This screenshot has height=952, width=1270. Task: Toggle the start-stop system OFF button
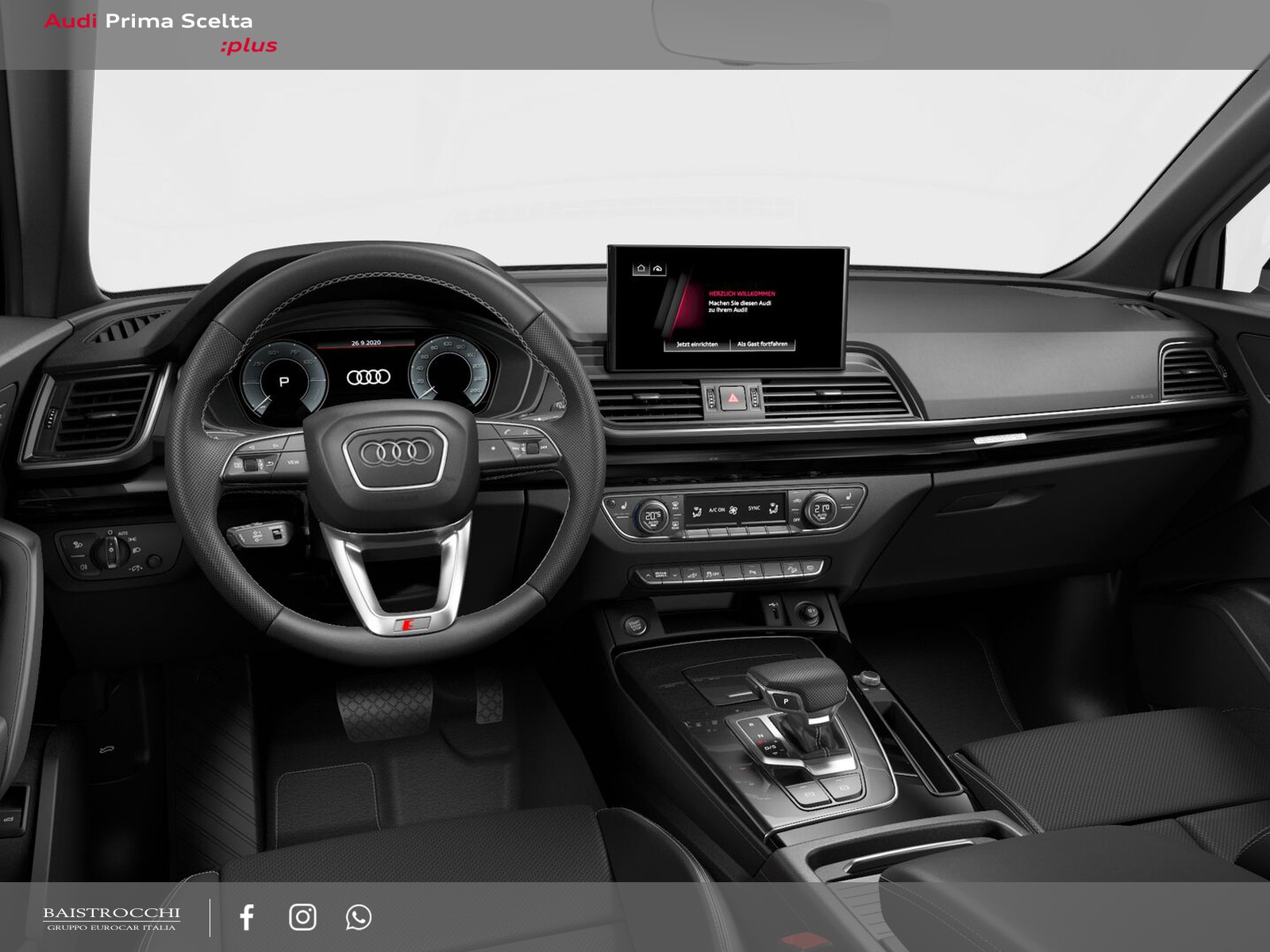[x=711, y=573]
